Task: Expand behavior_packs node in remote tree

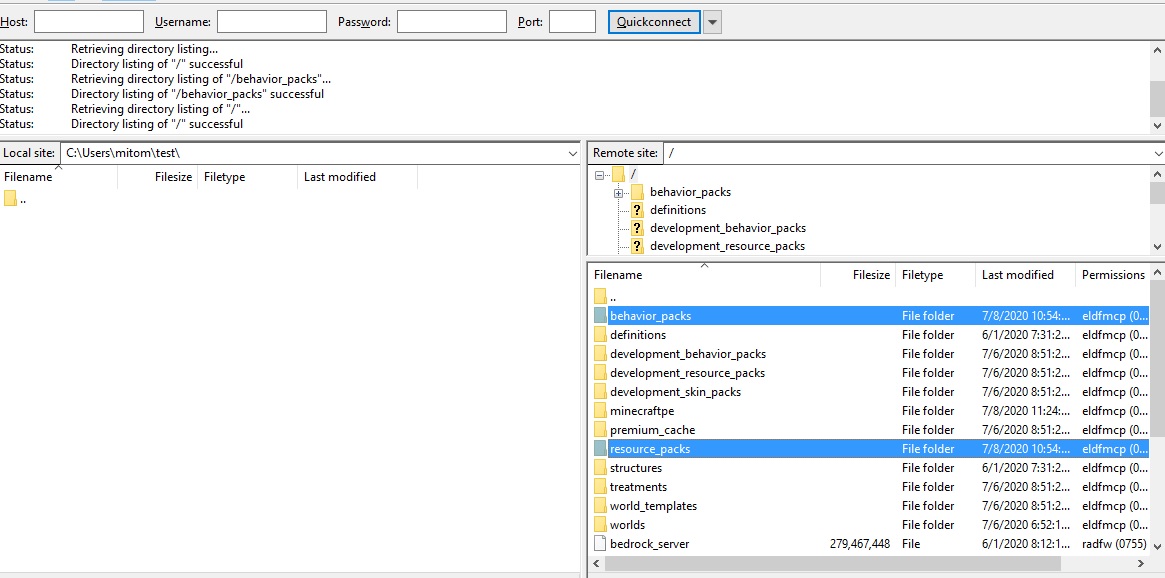Action: [617, 193]
